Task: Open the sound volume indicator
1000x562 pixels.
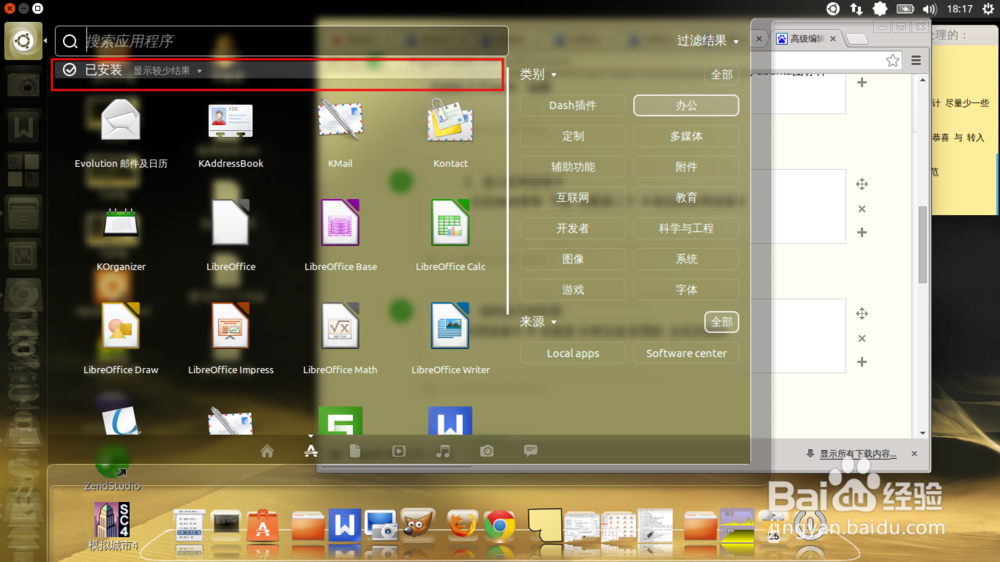Action: click(929, 9)
